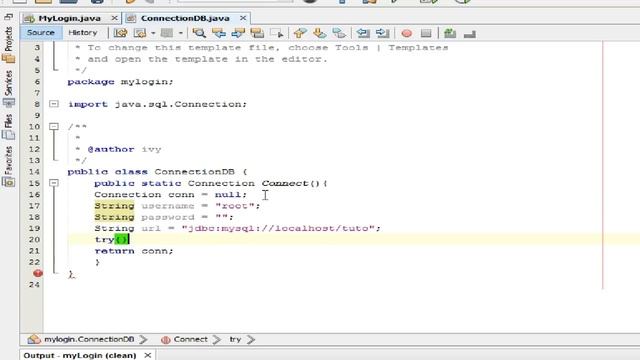This screenshot has width=640, height=360.
Task: Select the ConnectionDB.java tab
Action: (185, 18)
